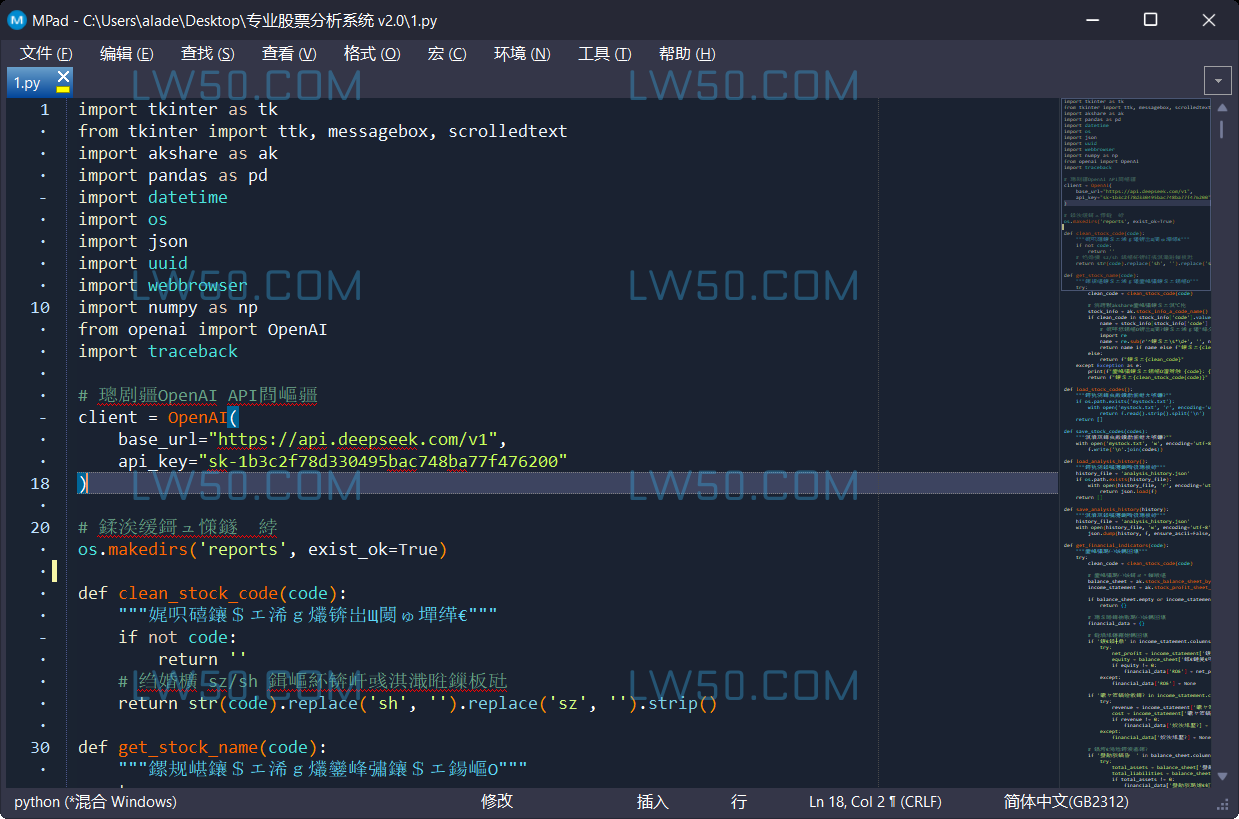Switch to the 1.py file tab
The width and height of the screenshot is (1239, 819).
(28, 83)
